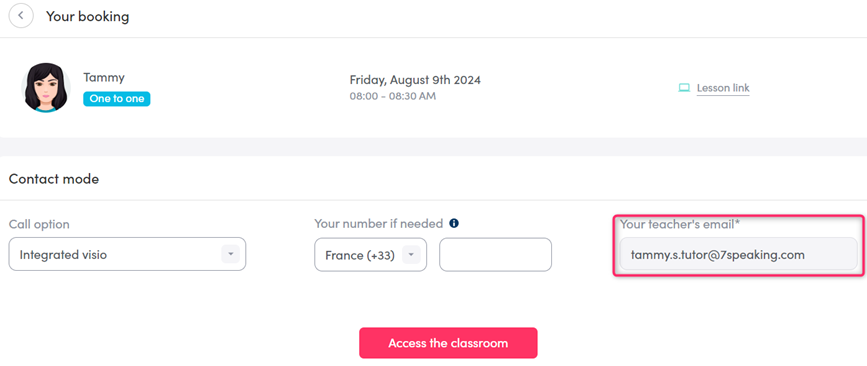Click the arrow on the Call option dropdown
Screen dimensions: 867x366
point(231,254)
